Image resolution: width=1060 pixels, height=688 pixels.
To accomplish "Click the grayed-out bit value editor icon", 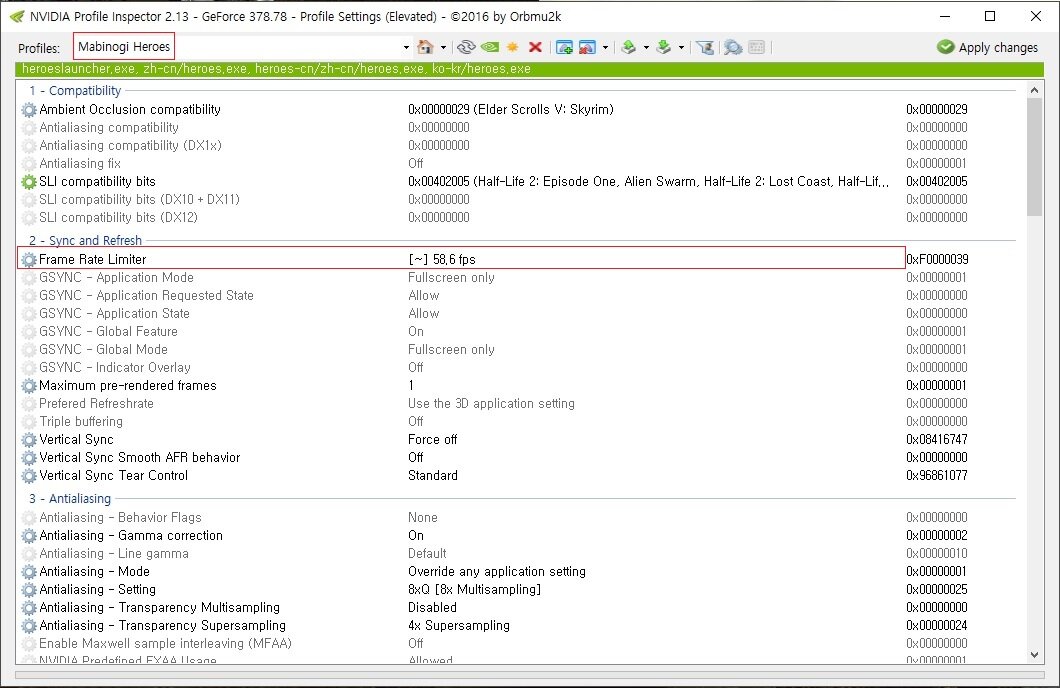I will point(757,47).
